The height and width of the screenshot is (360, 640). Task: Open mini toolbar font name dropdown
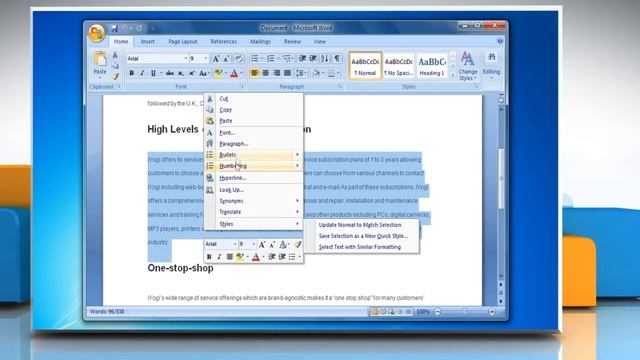235,244
